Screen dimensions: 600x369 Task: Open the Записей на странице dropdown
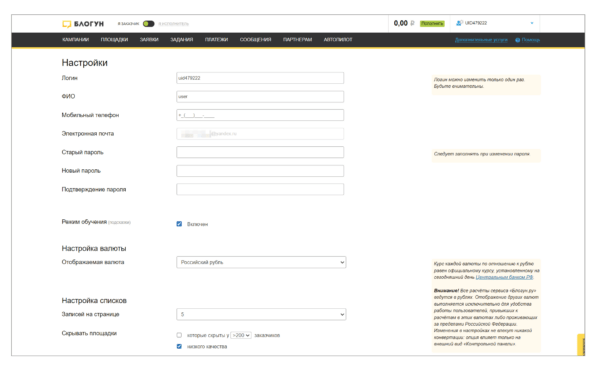click(261, 314)
